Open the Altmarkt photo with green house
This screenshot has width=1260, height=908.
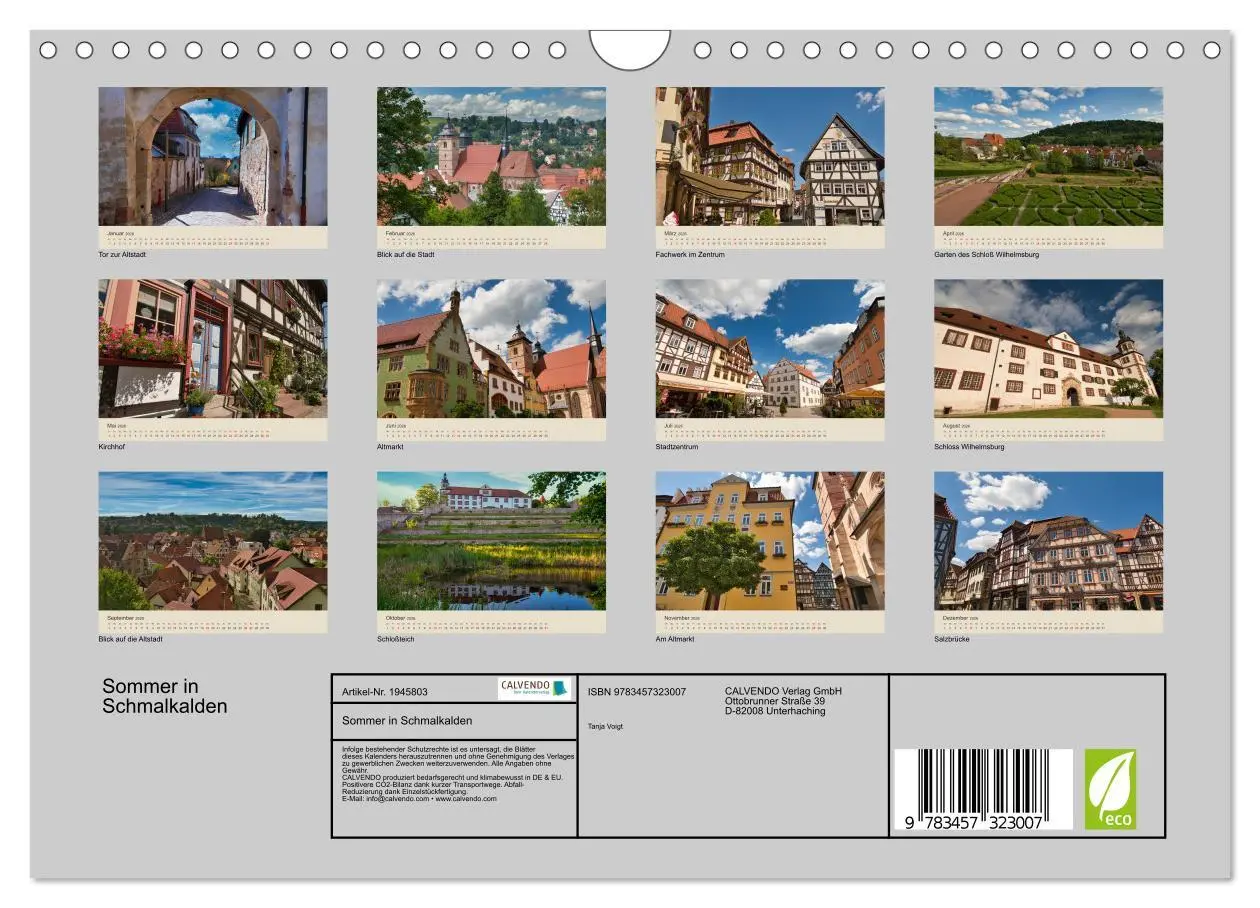tap(491, 348)
